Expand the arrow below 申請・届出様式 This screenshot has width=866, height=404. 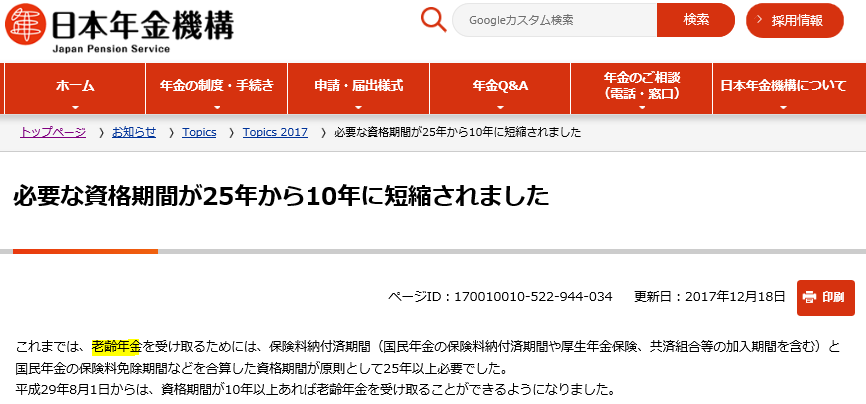tap(358, 106)
